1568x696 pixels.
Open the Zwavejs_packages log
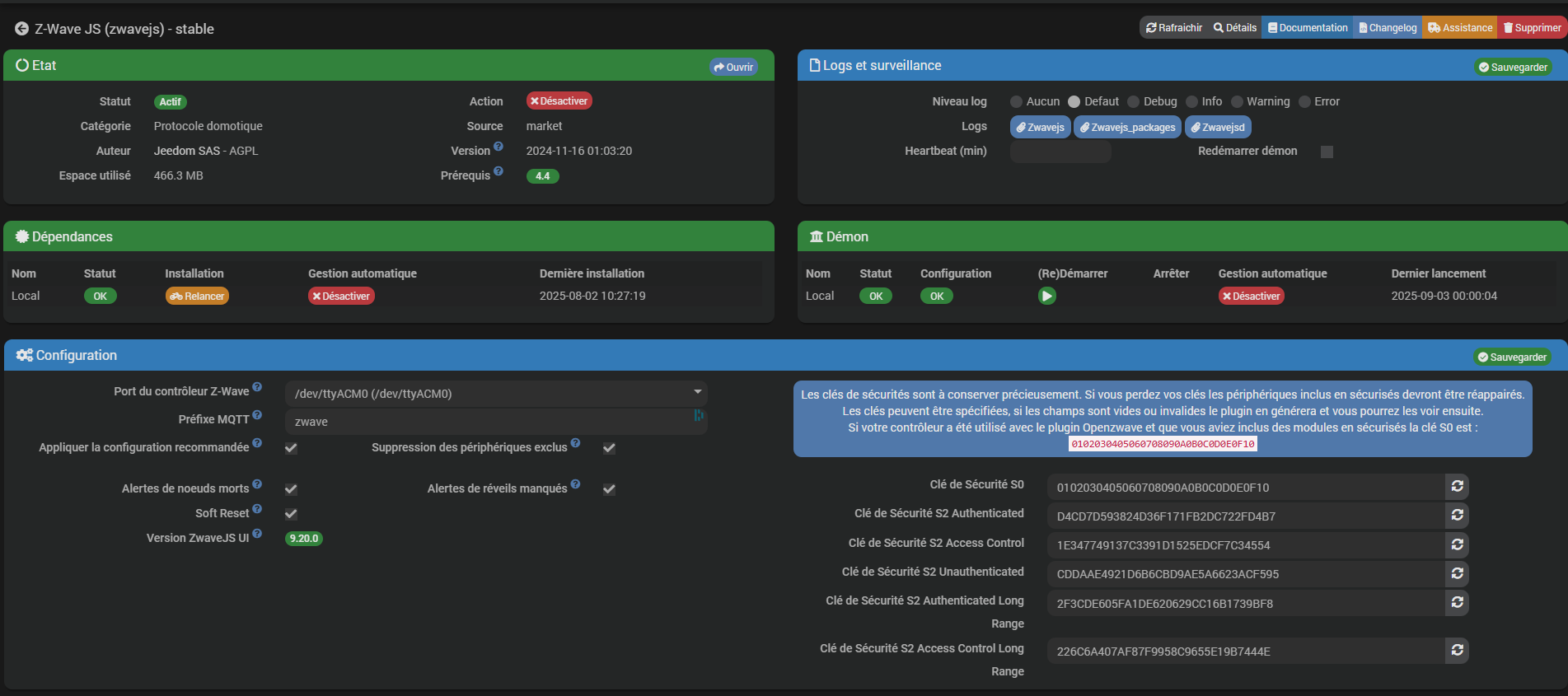(1128, 127)
